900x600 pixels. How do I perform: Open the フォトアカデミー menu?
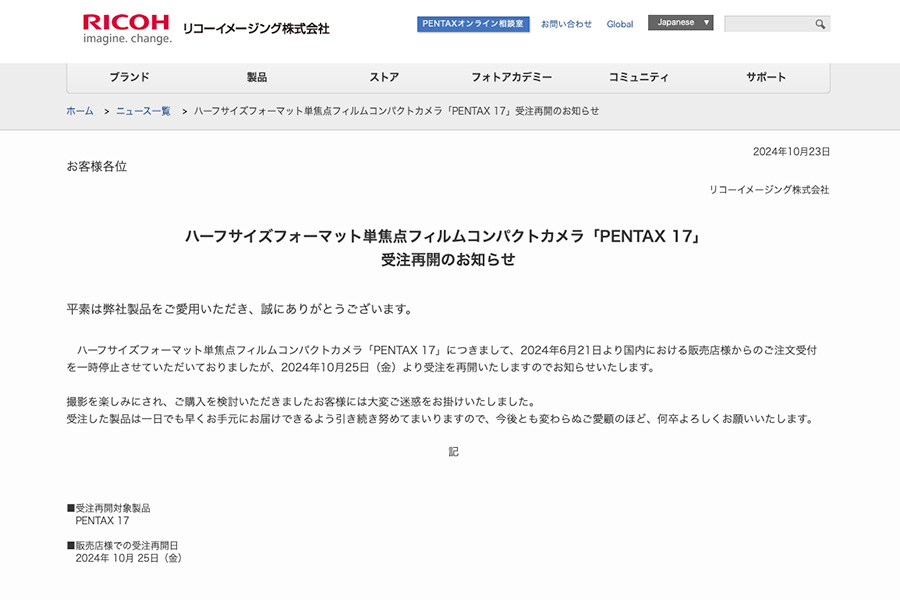tap(511, 77)
